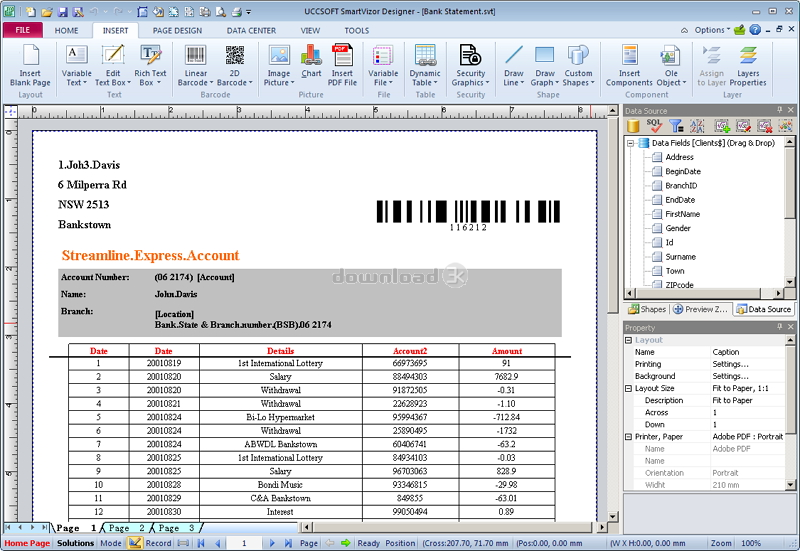Screen dimensions: 800x551
Task: Click the filter icon in Data Source toolbar
Action: [x=676, y=126]
